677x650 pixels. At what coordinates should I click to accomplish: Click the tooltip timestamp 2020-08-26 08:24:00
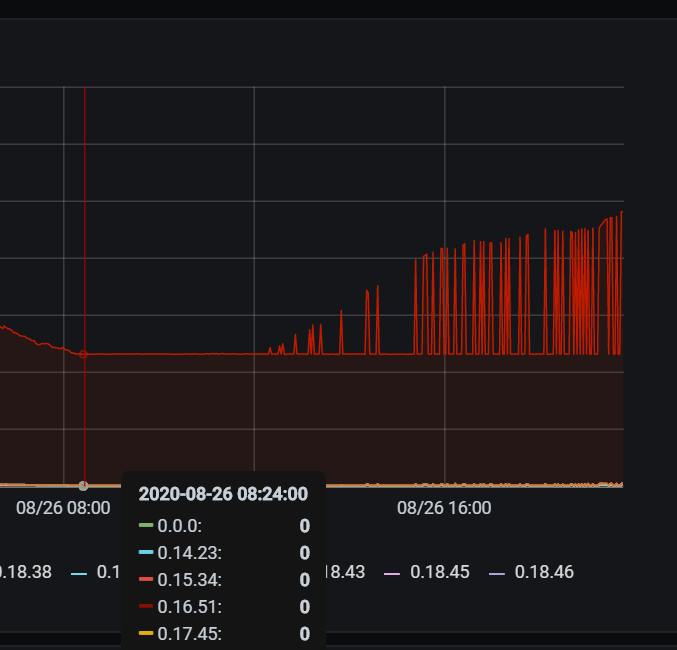[223, 494]
